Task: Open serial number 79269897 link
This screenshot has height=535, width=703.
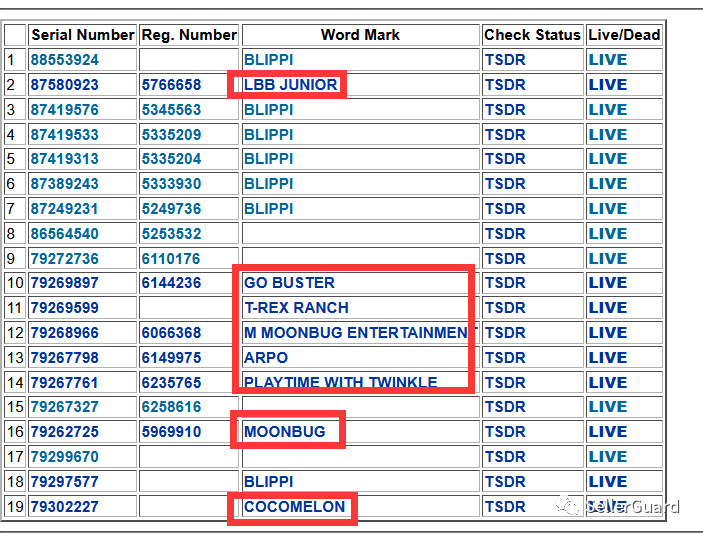Action: tap(65, 283)
